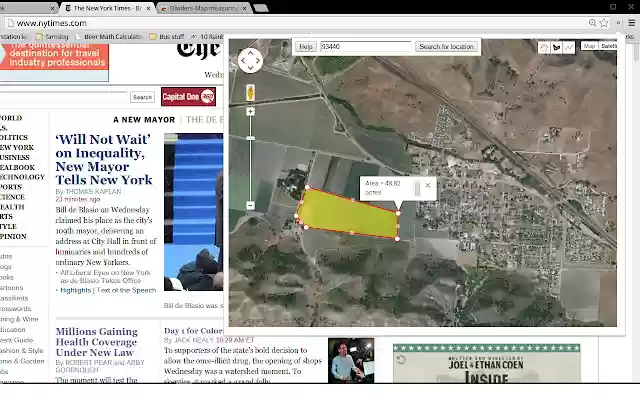Screen dimensions: 640x400
Task: Open Day 1 for Colorado article headline
Action: point(193,331)
